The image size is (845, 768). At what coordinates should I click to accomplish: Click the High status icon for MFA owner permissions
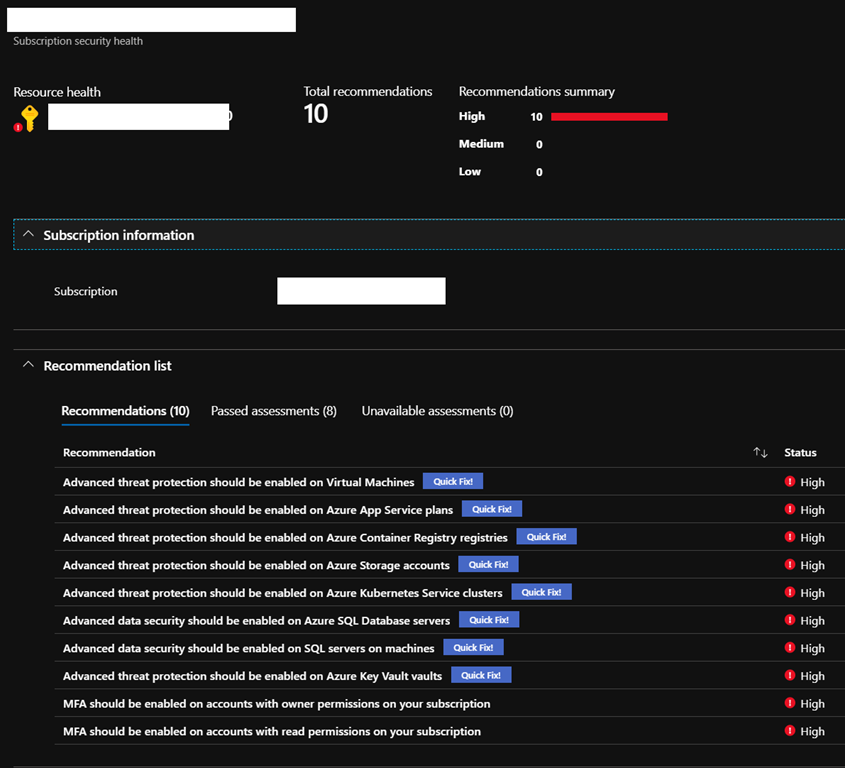pyautogui.click(x=790, y=703)
